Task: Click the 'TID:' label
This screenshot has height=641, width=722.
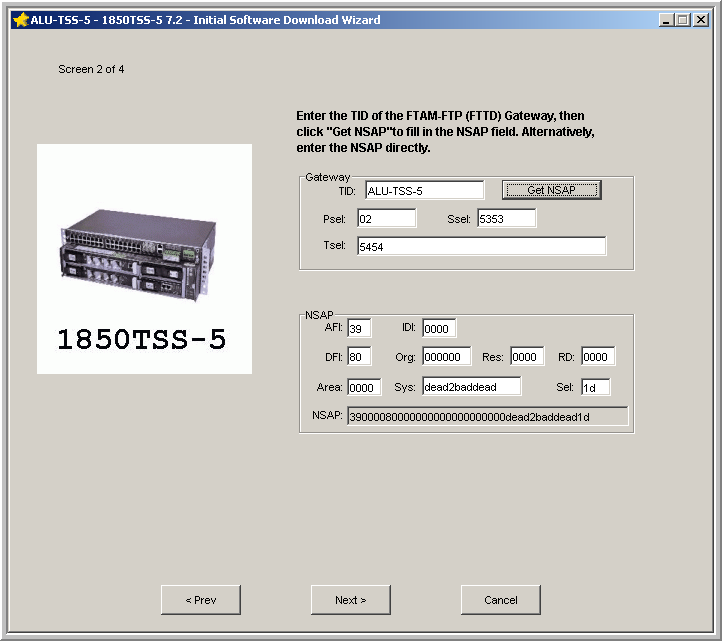Action: [347, 191]
